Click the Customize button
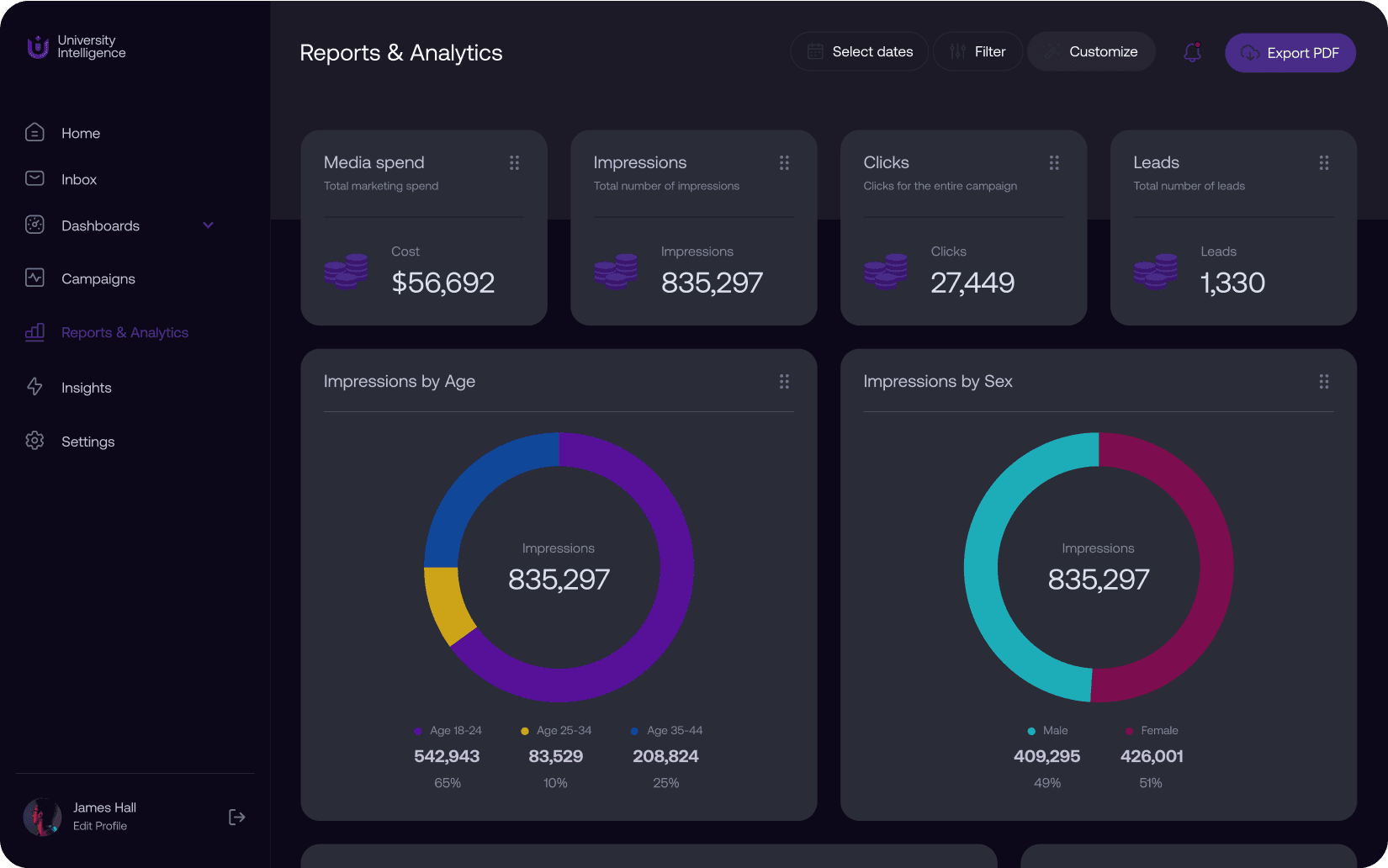This screenshot has width=1388, height=868. (x=1091, y=51)
